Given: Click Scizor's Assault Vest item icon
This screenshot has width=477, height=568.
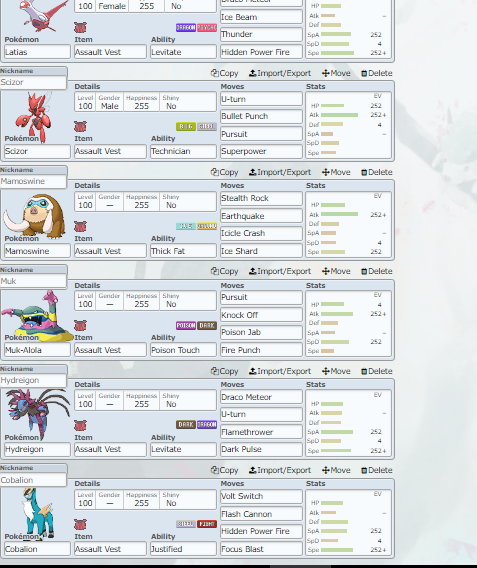Looking at the screenshot, I should pos(80,127).
